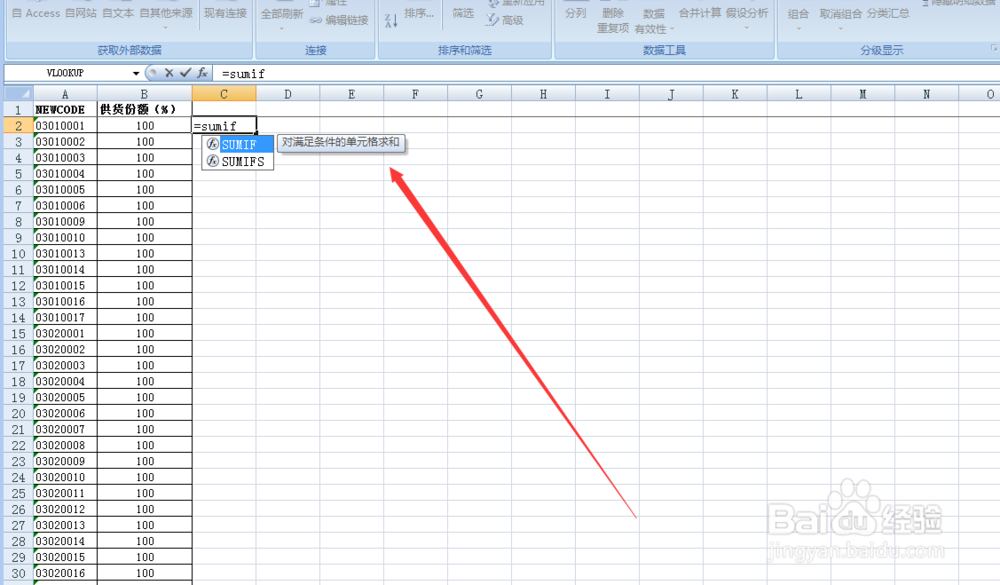Click cell containing 03020013
Screen dimensions: 1000x585
tap(65, 525)
